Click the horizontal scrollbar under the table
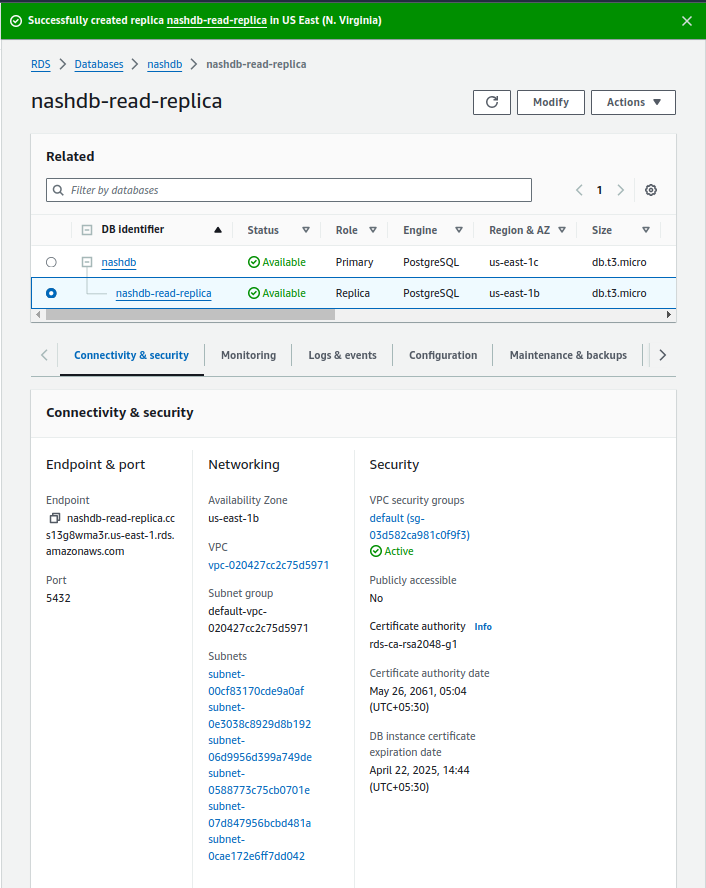Screen dimensions: 706x888 (190, 314)
